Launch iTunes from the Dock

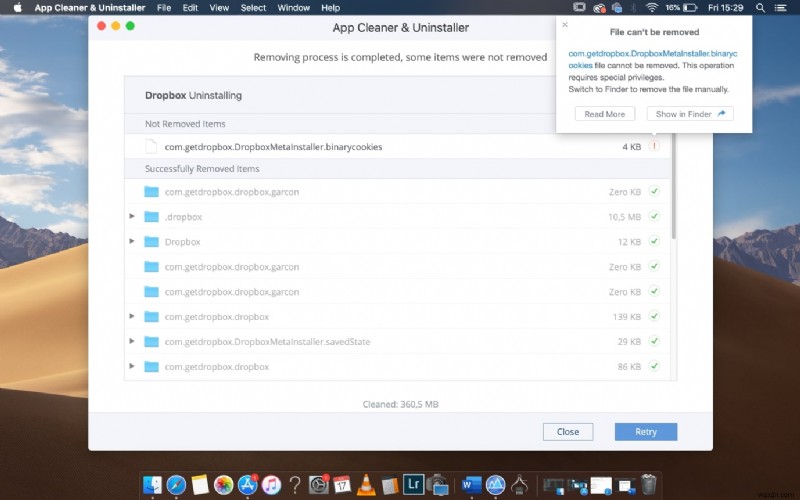[271, 485]
